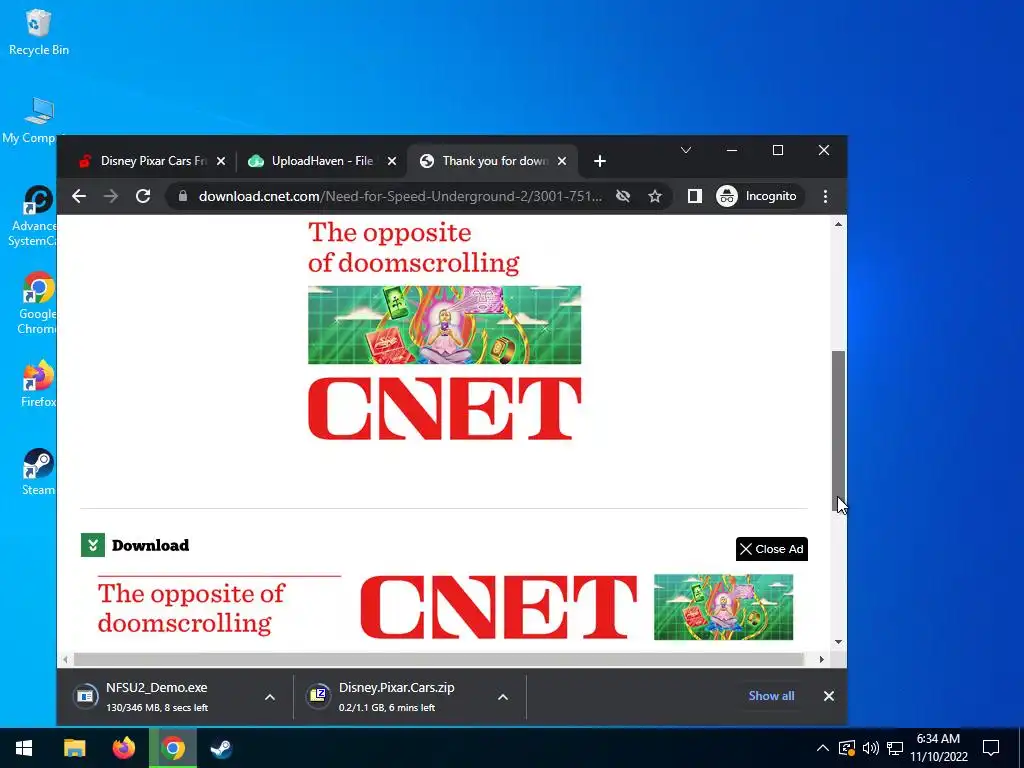The image size is (1024, 768).
Task: Bookmark this page with star icon
Action: tap(655, 196)
